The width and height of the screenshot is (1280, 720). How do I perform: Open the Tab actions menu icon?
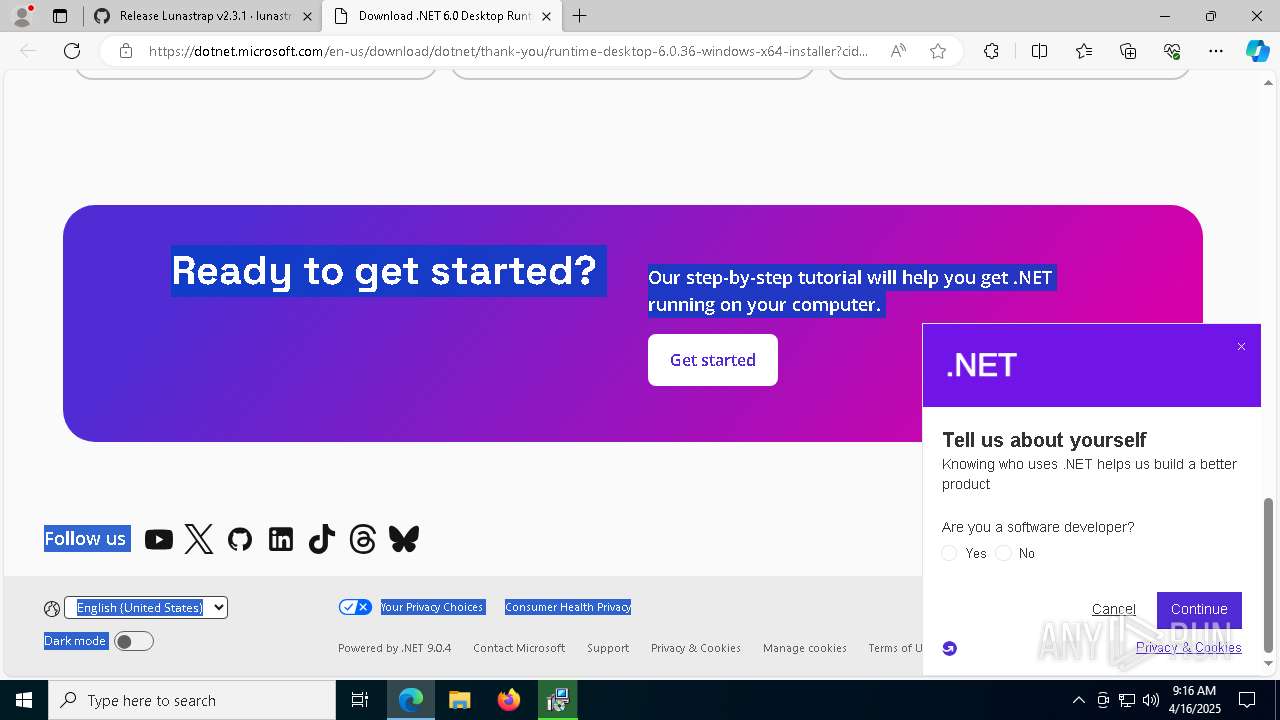[x=60, y=16]
